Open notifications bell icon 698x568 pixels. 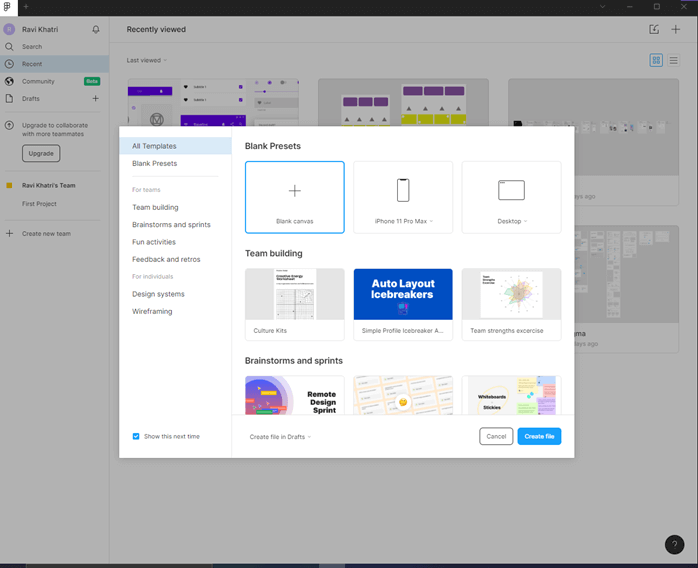[96, 29]
